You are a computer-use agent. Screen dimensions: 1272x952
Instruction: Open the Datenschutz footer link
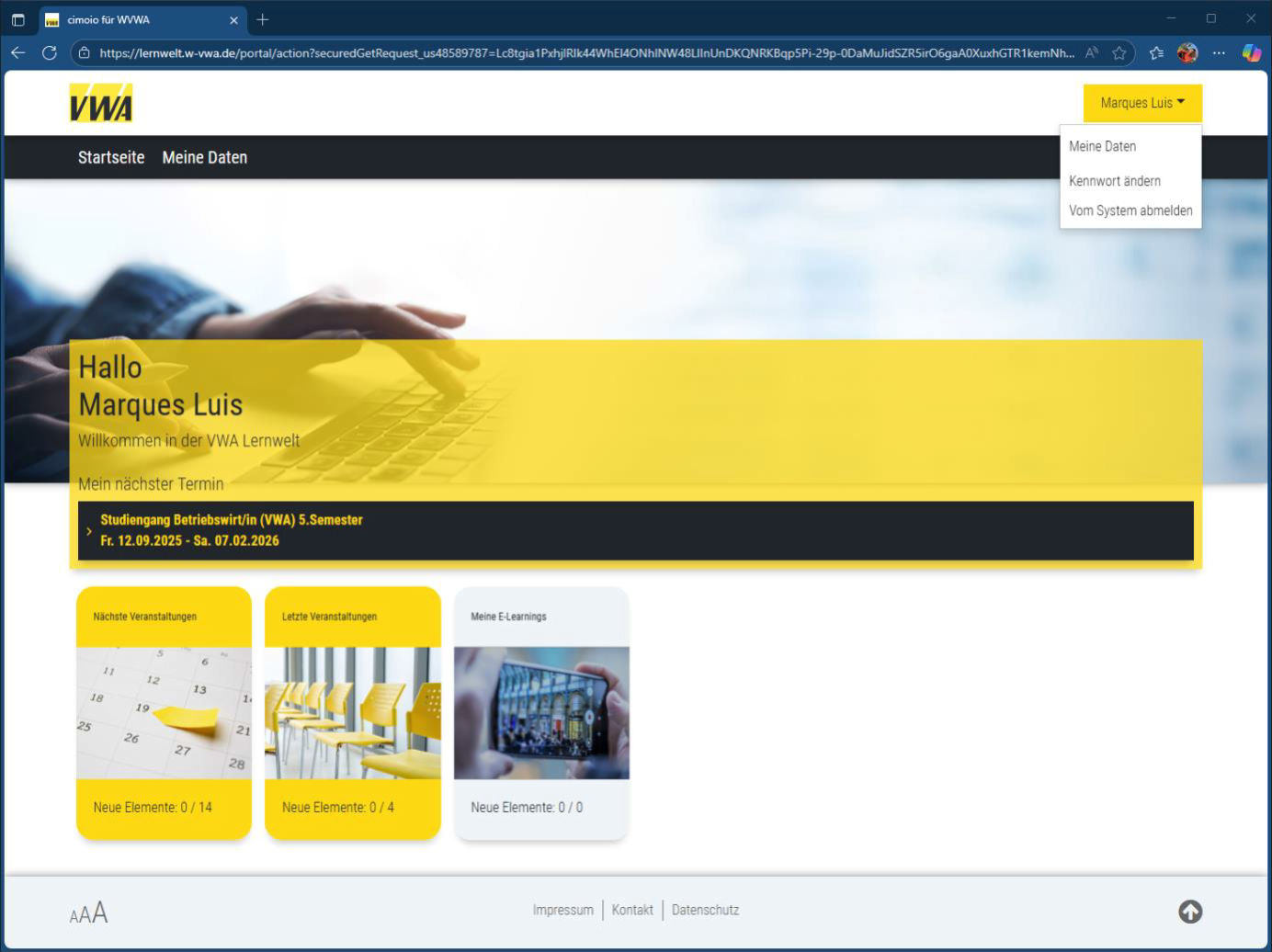705,910
